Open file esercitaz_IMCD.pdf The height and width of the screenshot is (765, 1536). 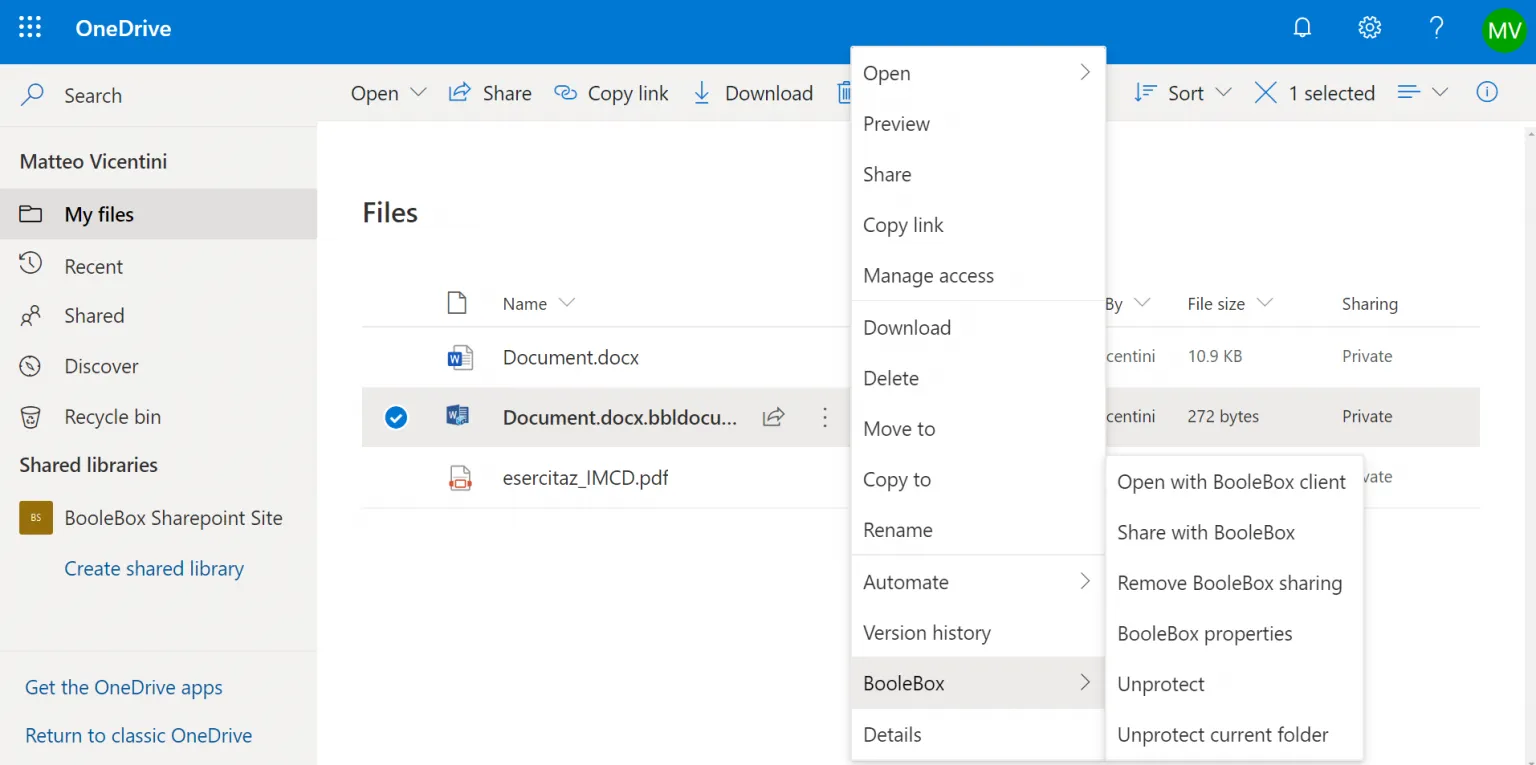point(586,478)
